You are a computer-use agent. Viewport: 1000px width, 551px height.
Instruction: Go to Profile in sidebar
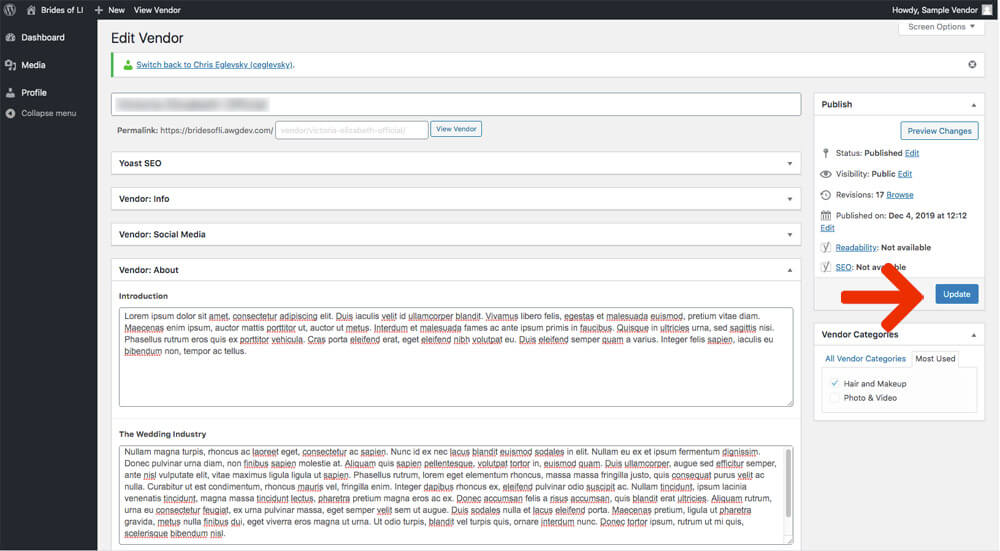(34, 93)
